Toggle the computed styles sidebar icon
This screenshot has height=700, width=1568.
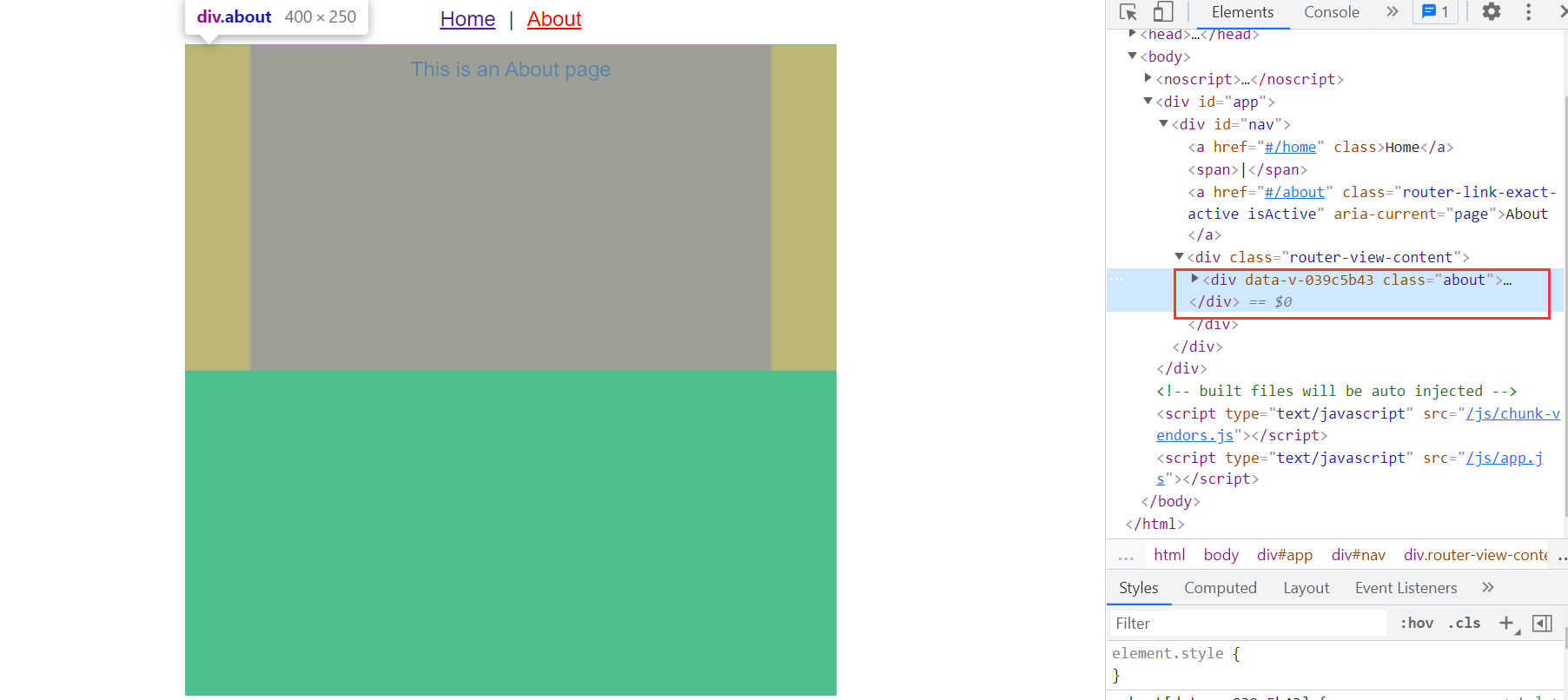[1543, 623]
